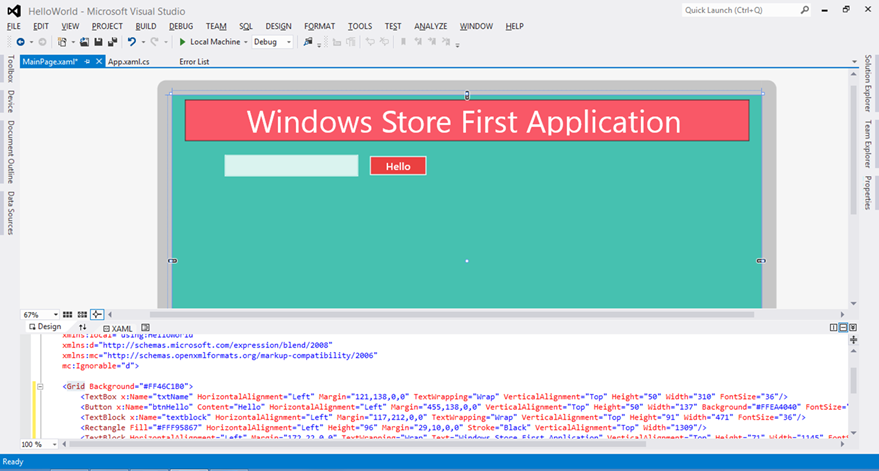This screenshot has width=879, height=471.
Task: Select horizontal split view icon
Action: [x=843, y=327]
